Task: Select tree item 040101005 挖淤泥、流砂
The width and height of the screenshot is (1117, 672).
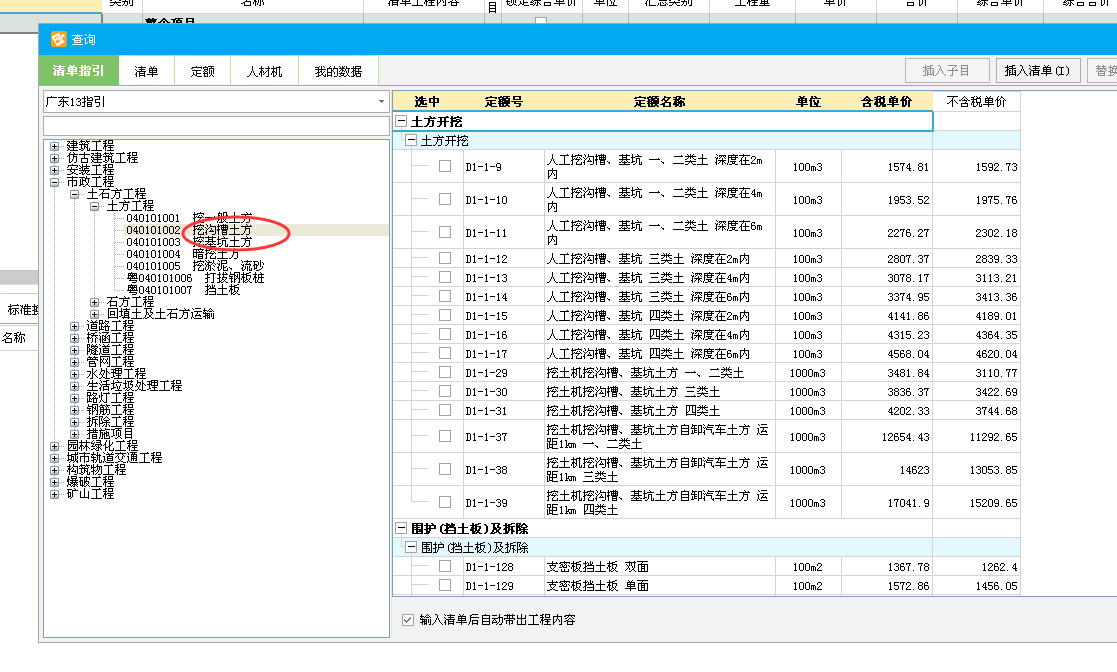Action: coord(194,267)
